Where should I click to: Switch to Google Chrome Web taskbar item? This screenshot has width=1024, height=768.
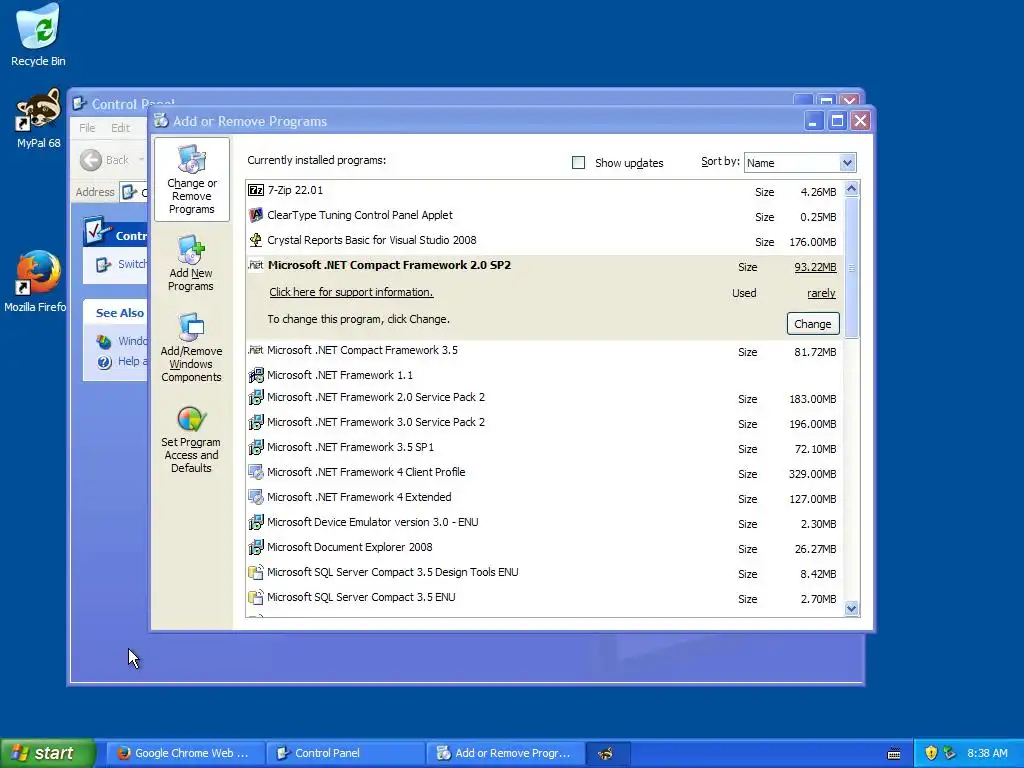coord(185,753)
